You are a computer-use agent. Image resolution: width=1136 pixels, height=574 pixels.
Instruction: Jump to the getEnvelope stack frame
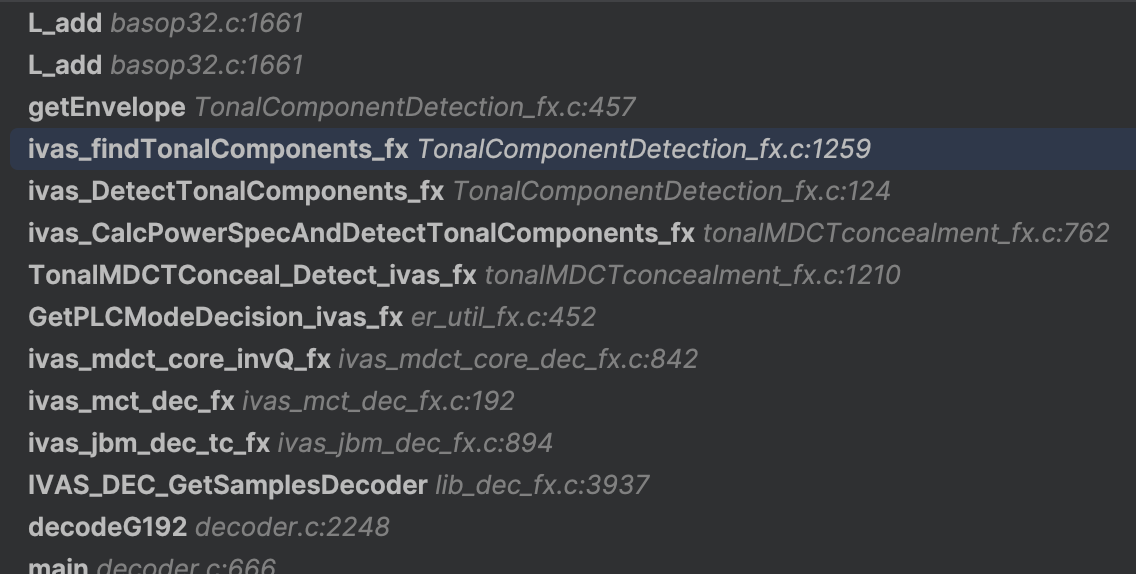tap(107, 107)
